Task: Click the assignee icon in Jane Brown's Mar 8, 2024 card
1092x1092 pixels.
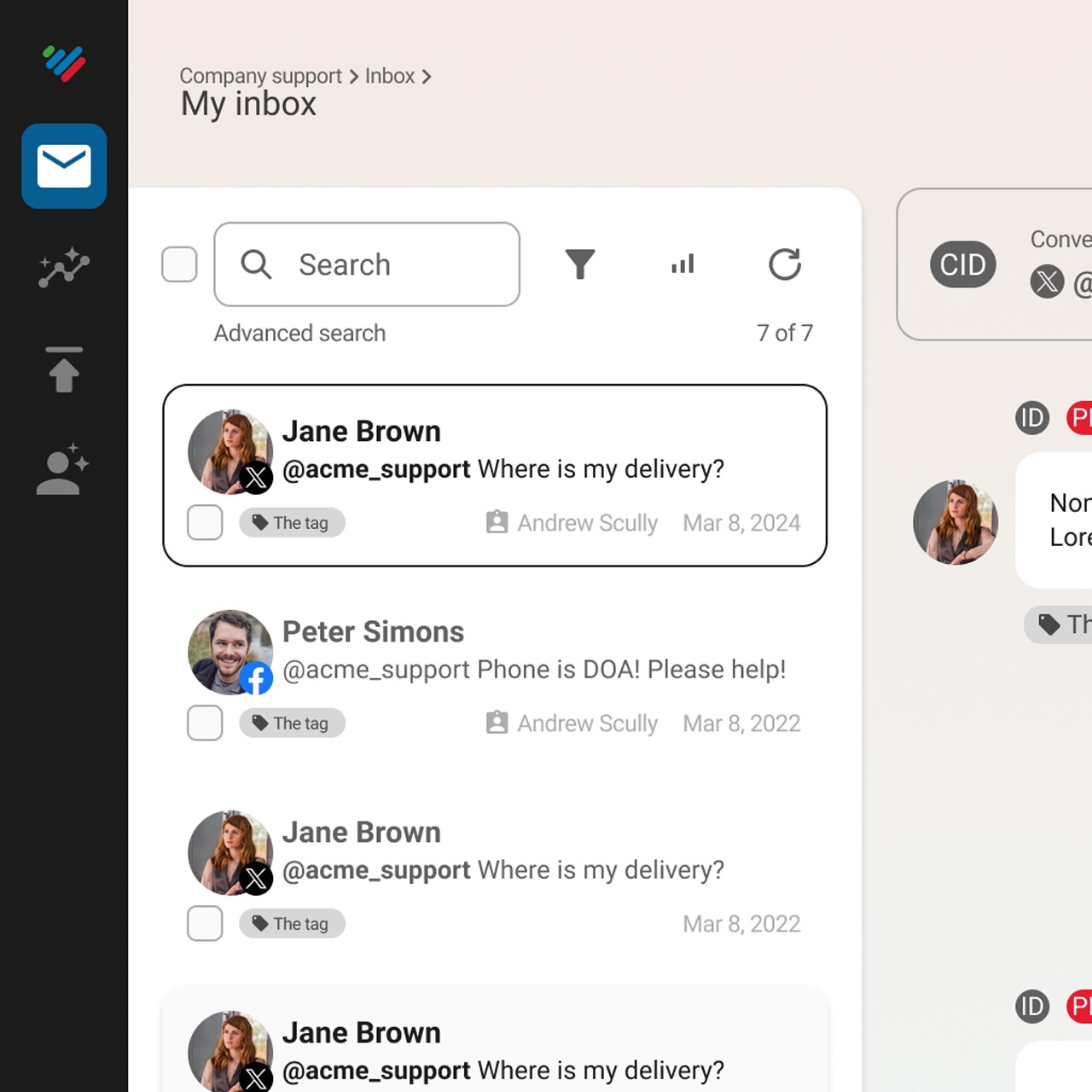Action: 497,522
